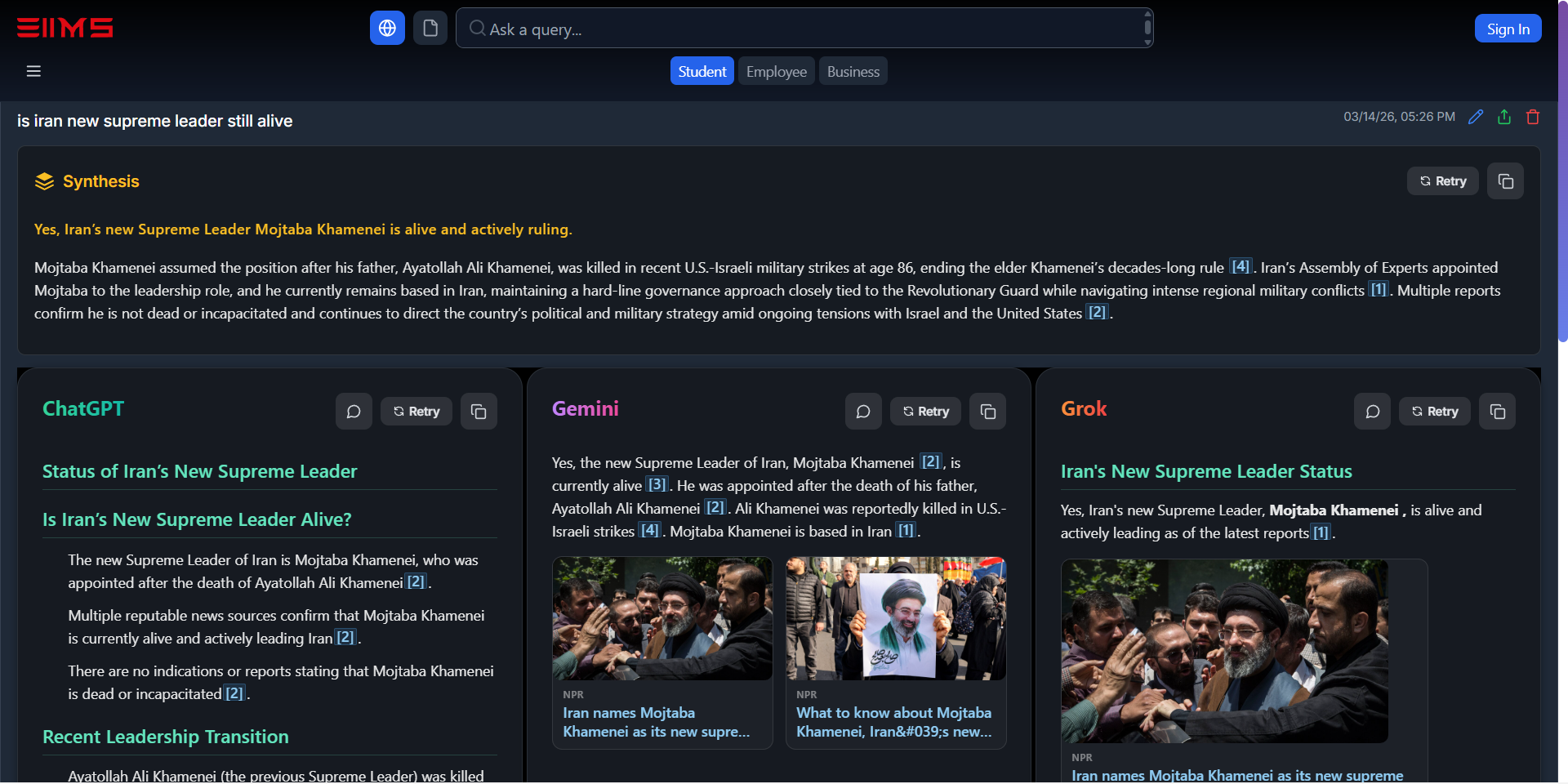Delete the query using the trash icon

(x=1532, y=117)
